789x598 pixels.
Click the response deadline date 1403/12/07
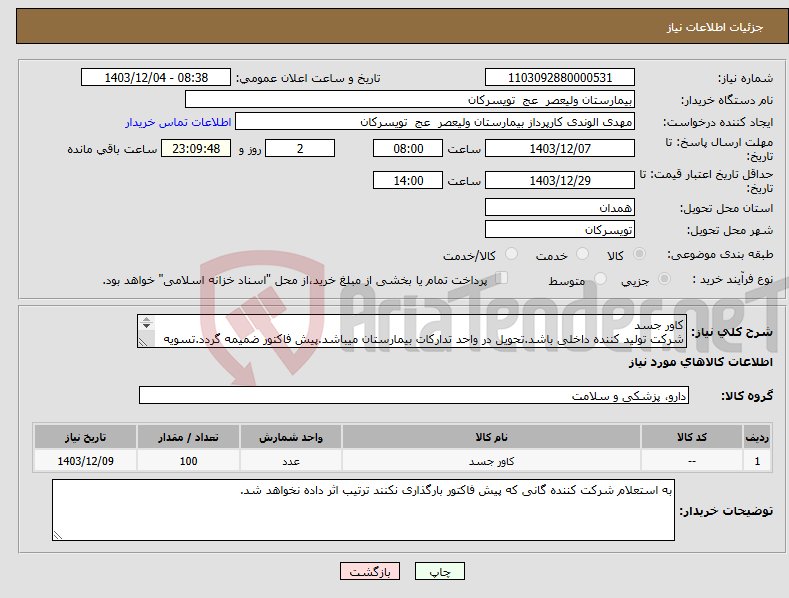click(x=560, y=148)
